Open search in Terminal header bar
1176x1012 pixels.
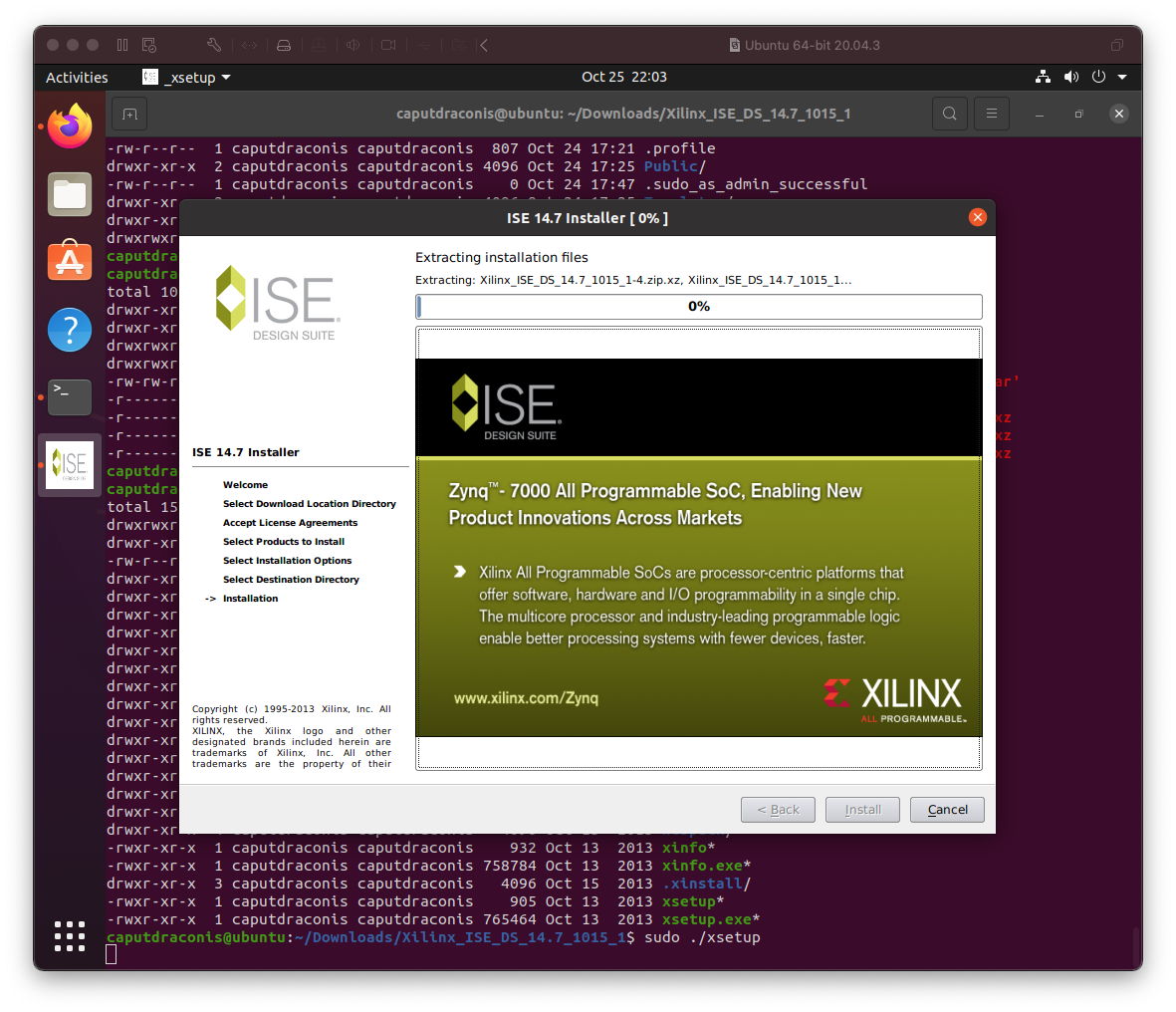click(x=950, y=114)
